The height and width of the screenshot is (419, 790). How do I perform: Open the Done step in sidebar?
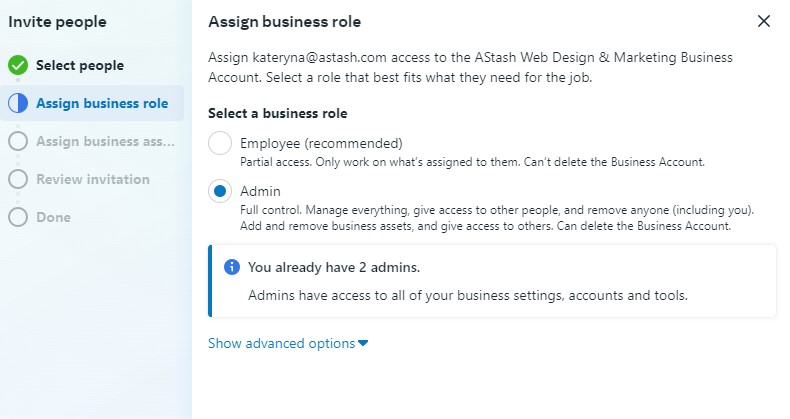tap(53, 218)
